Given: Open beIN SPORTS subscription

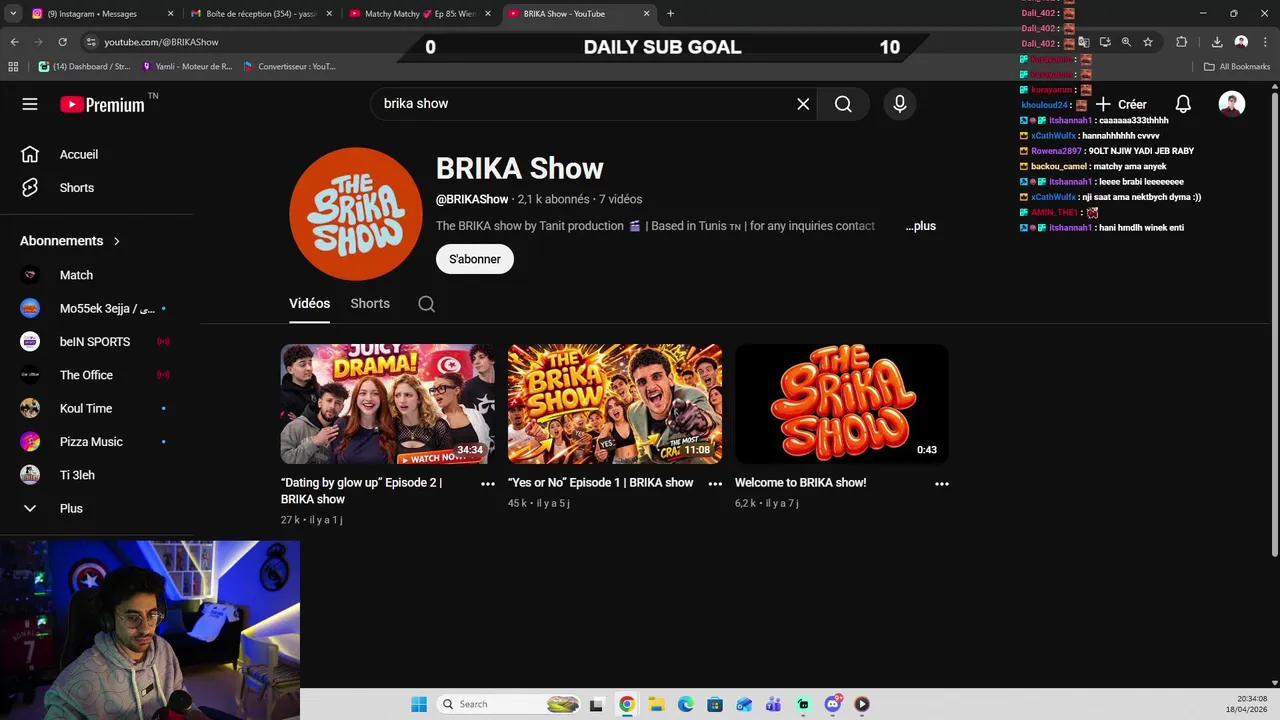Looking at the screenshot, I should 97,342.
